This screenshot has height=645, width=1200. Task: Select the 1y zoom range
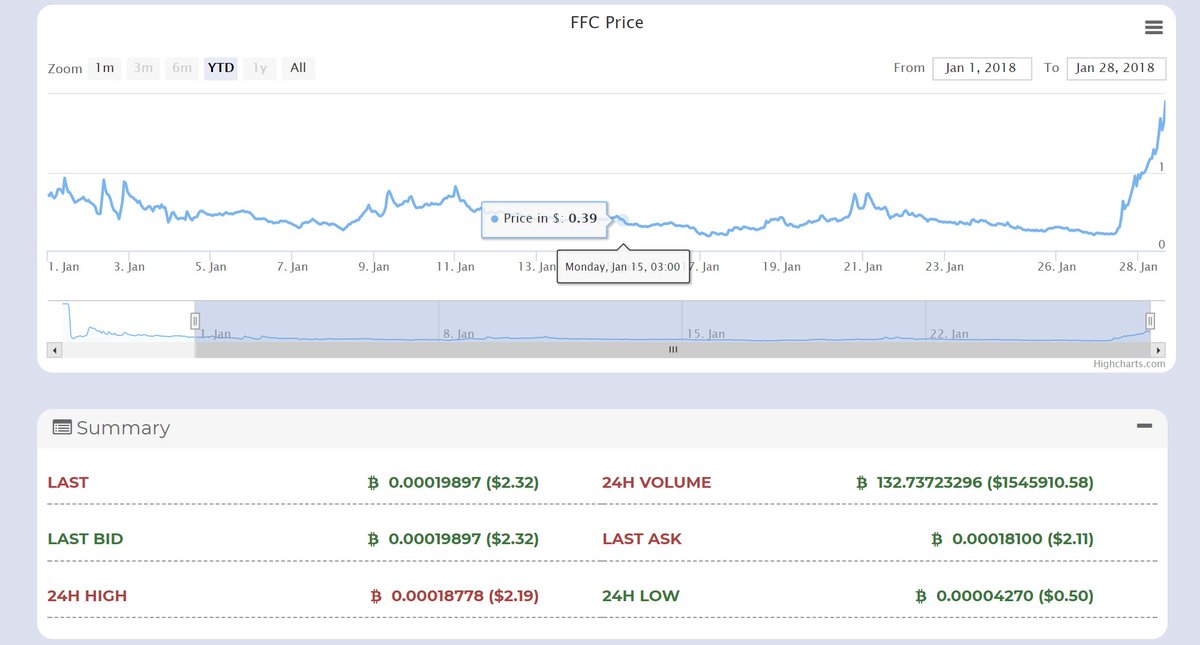259,68
